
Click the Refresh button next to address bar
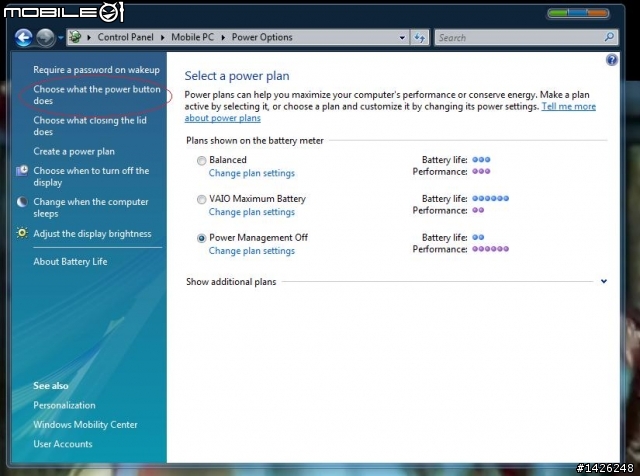pos(420,38)
